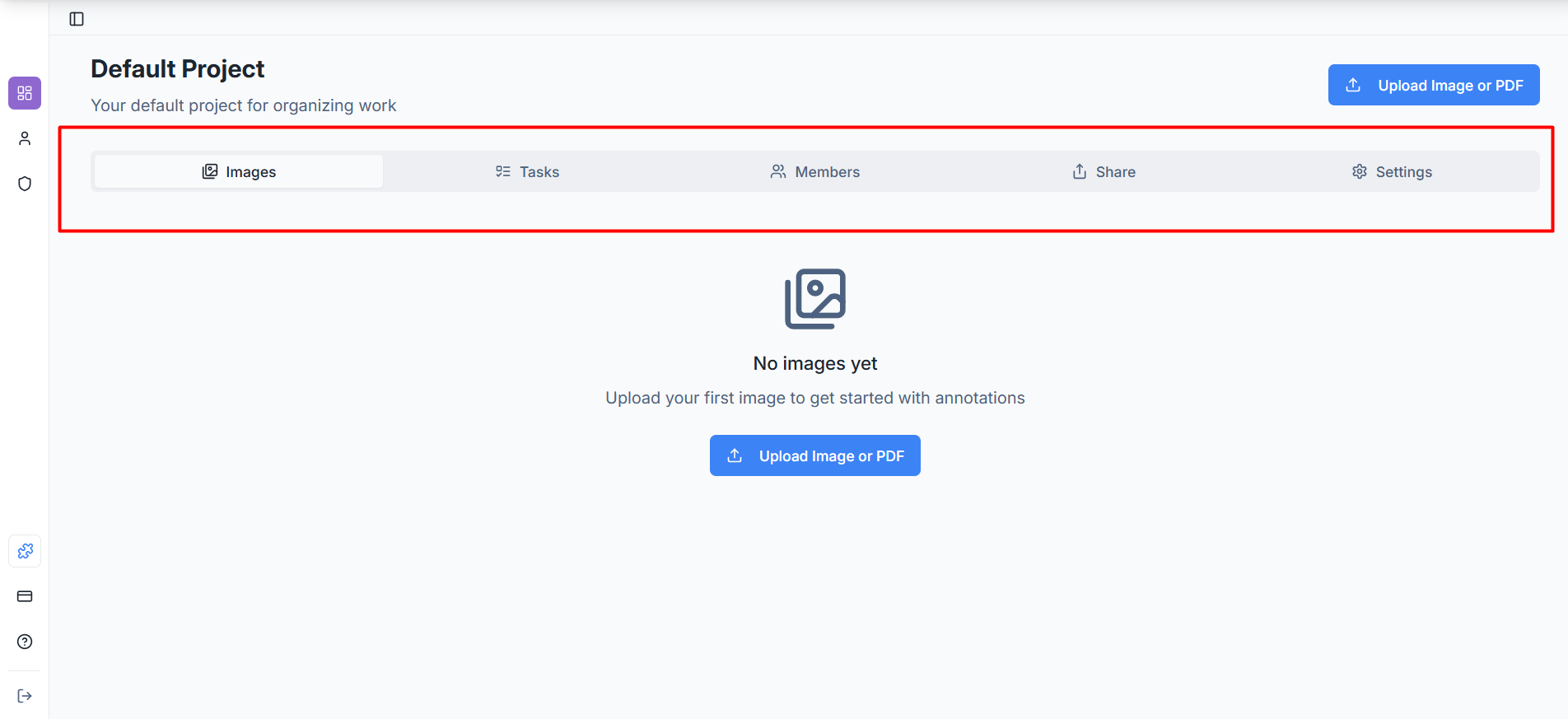The width and height of the screenshot is (1568, 719).
Task: Click the centered Upload Image or PDF button
Action: (x=814, y=455)
